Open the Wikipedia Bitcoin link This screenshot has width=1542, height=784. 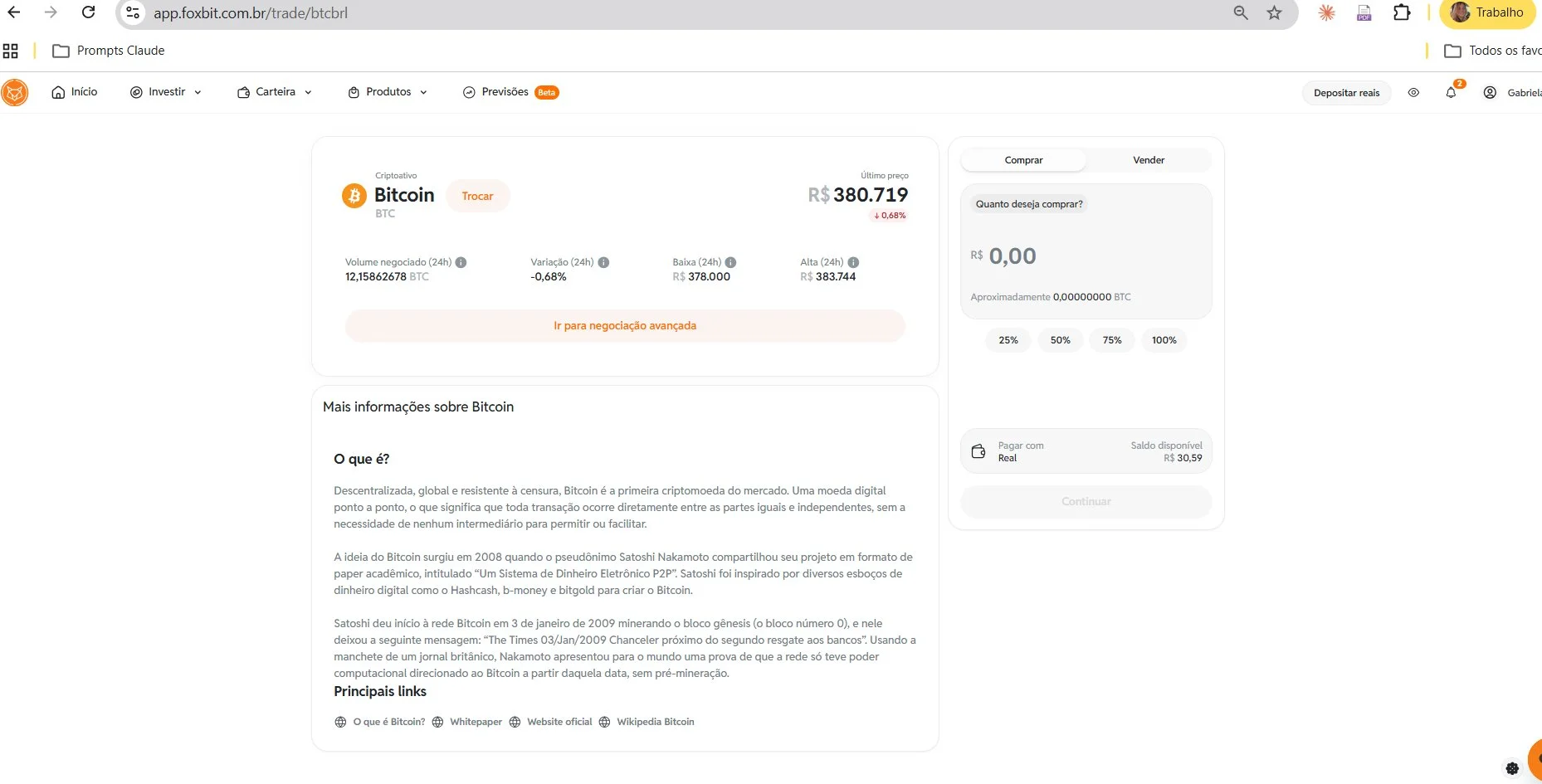pos(656,722)
